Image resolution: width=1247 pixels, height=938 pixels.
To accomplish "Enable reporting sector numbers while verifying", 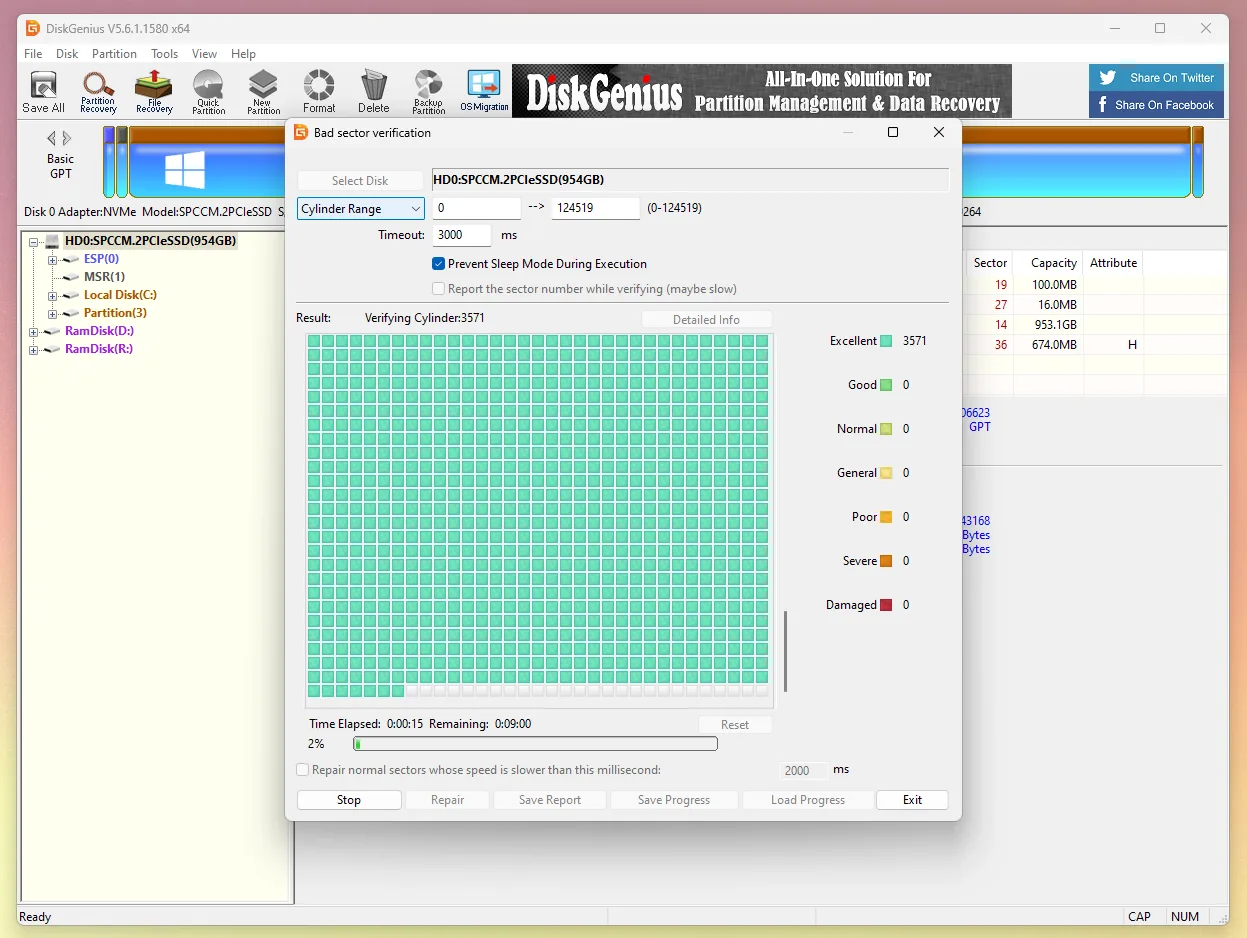I will pos(438,289).
